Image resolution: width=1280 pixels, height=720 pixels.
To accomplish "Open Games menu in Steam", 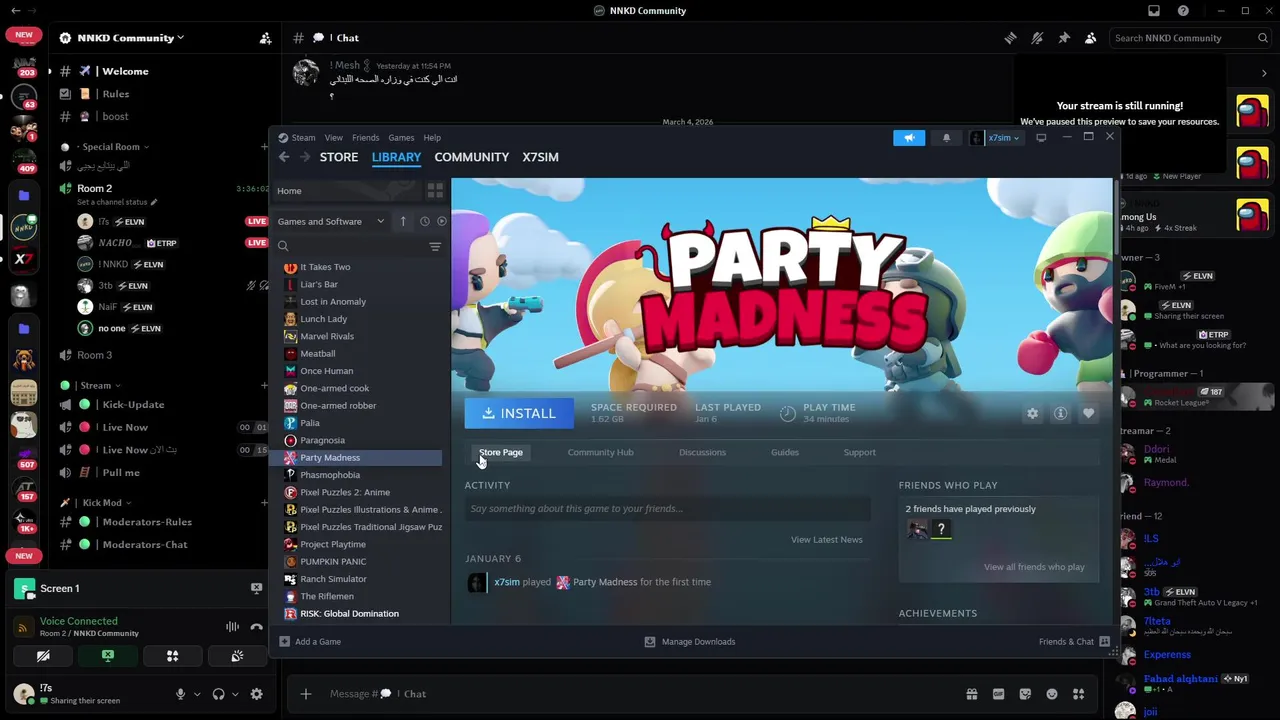I will pos(401,138).
